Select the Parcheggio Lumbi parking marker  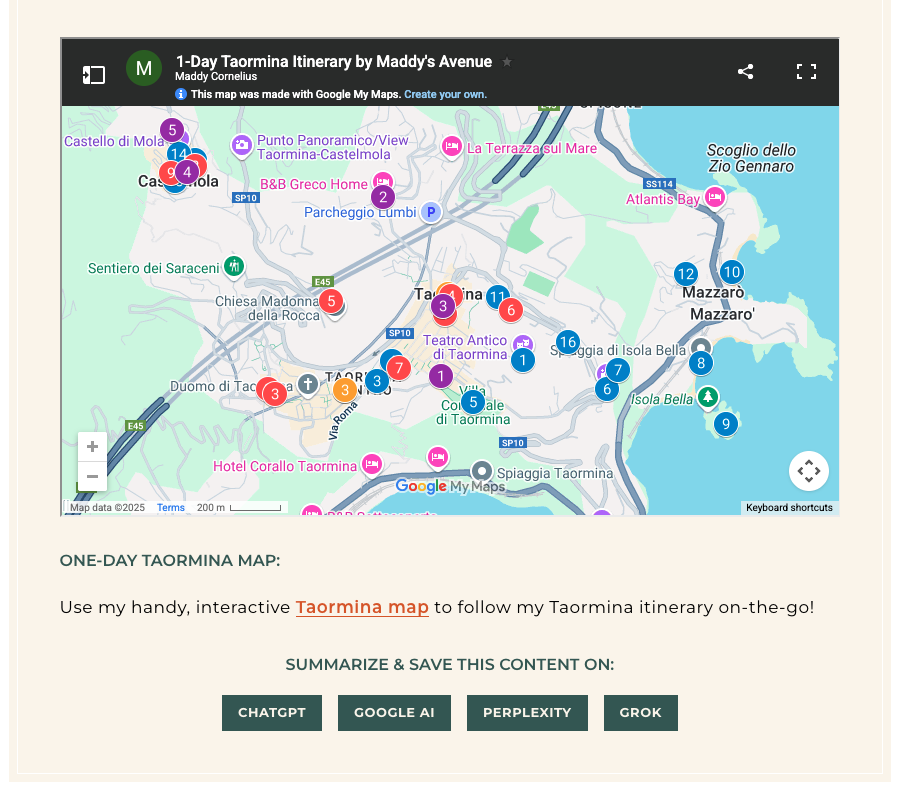click(431, 212)
